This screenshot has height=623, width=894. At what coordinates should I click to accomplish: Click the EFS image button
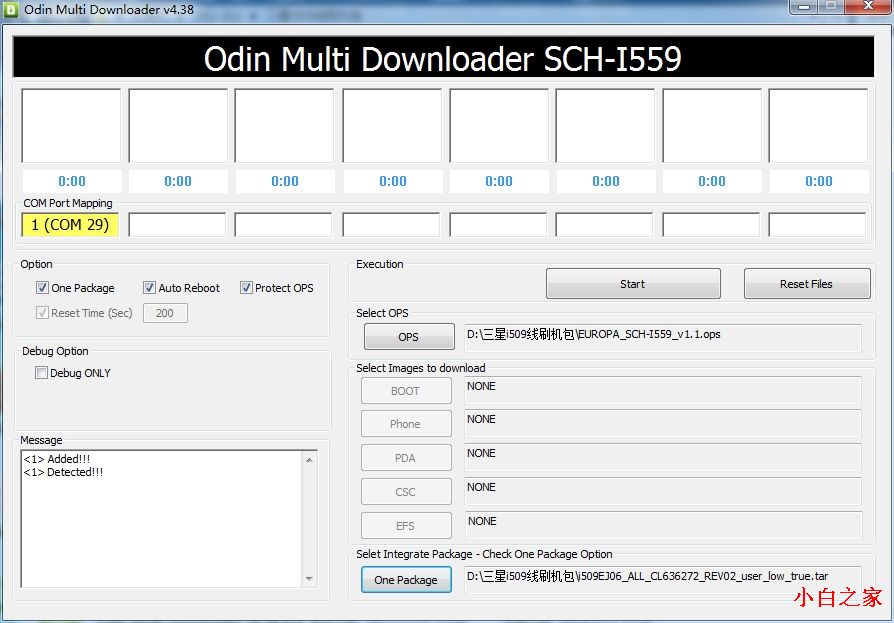[406, 526]
